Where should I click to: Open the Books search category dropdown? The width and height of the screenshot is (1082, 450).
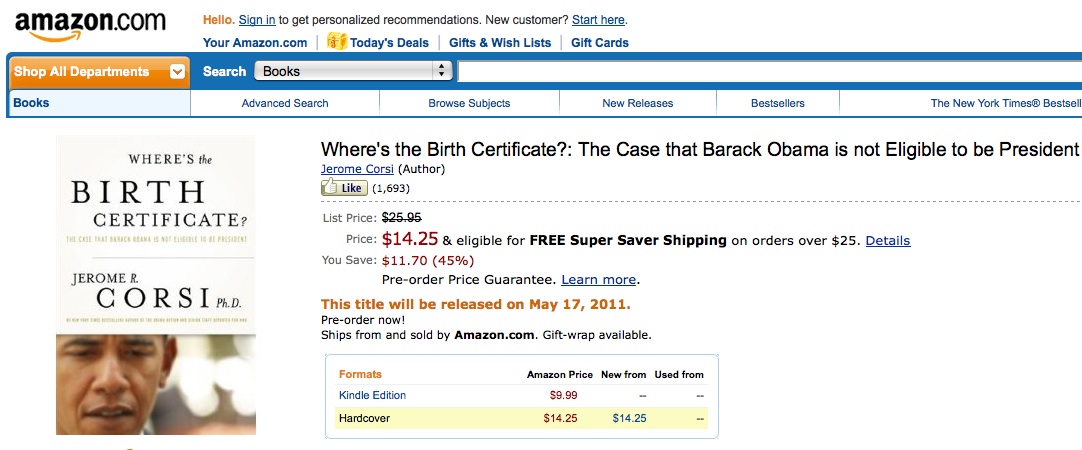click(x=354, y=71)
